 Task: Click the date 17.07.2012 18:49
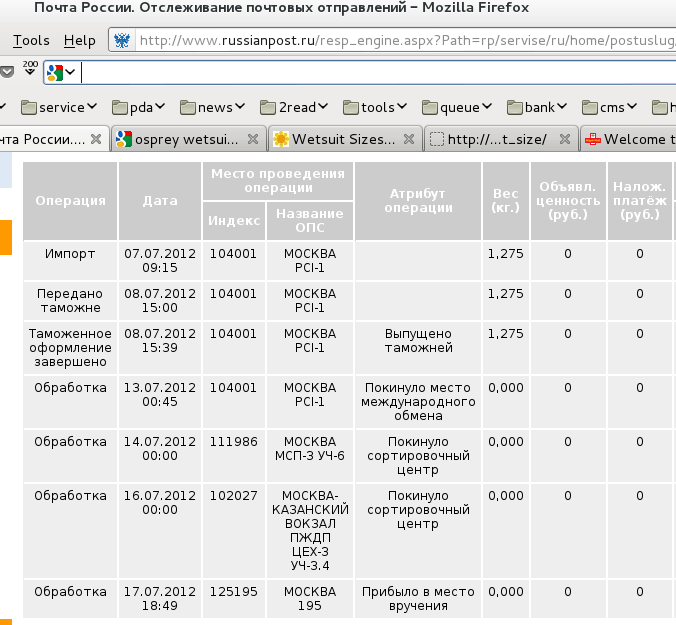(x=160, y=598)
